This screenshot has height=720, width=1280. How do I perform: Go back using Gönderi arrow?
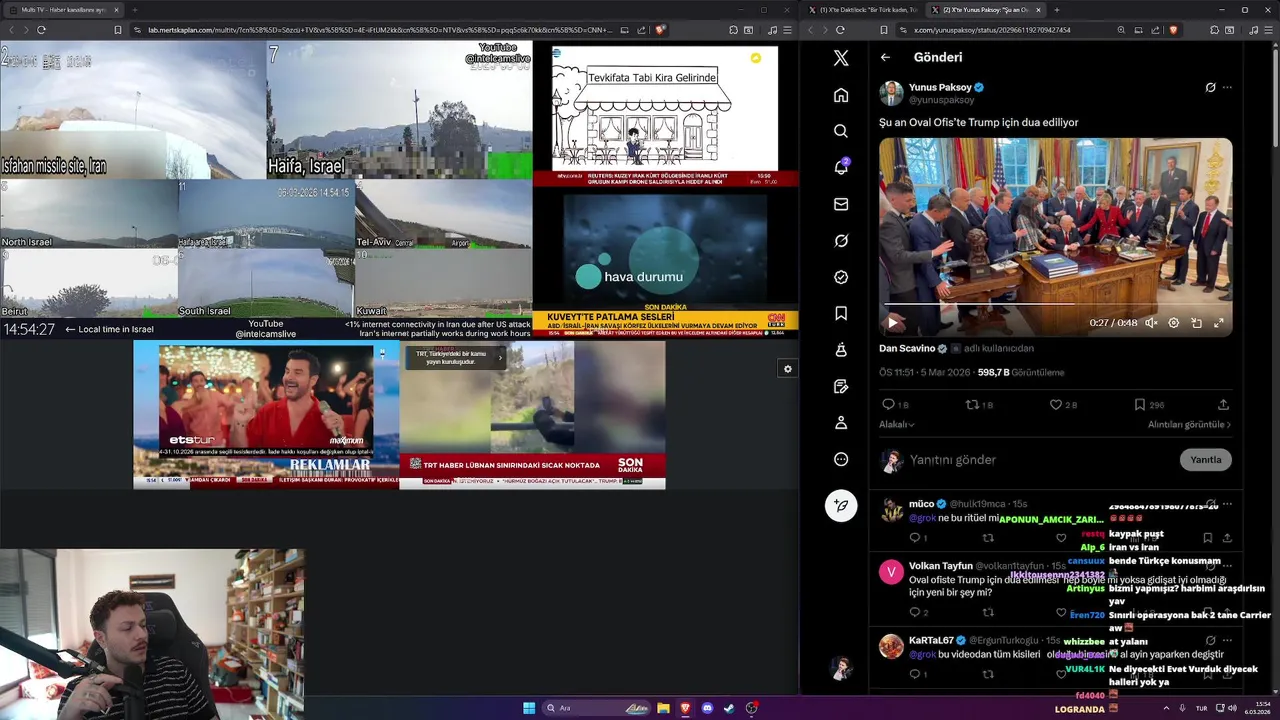coord(885,57)
